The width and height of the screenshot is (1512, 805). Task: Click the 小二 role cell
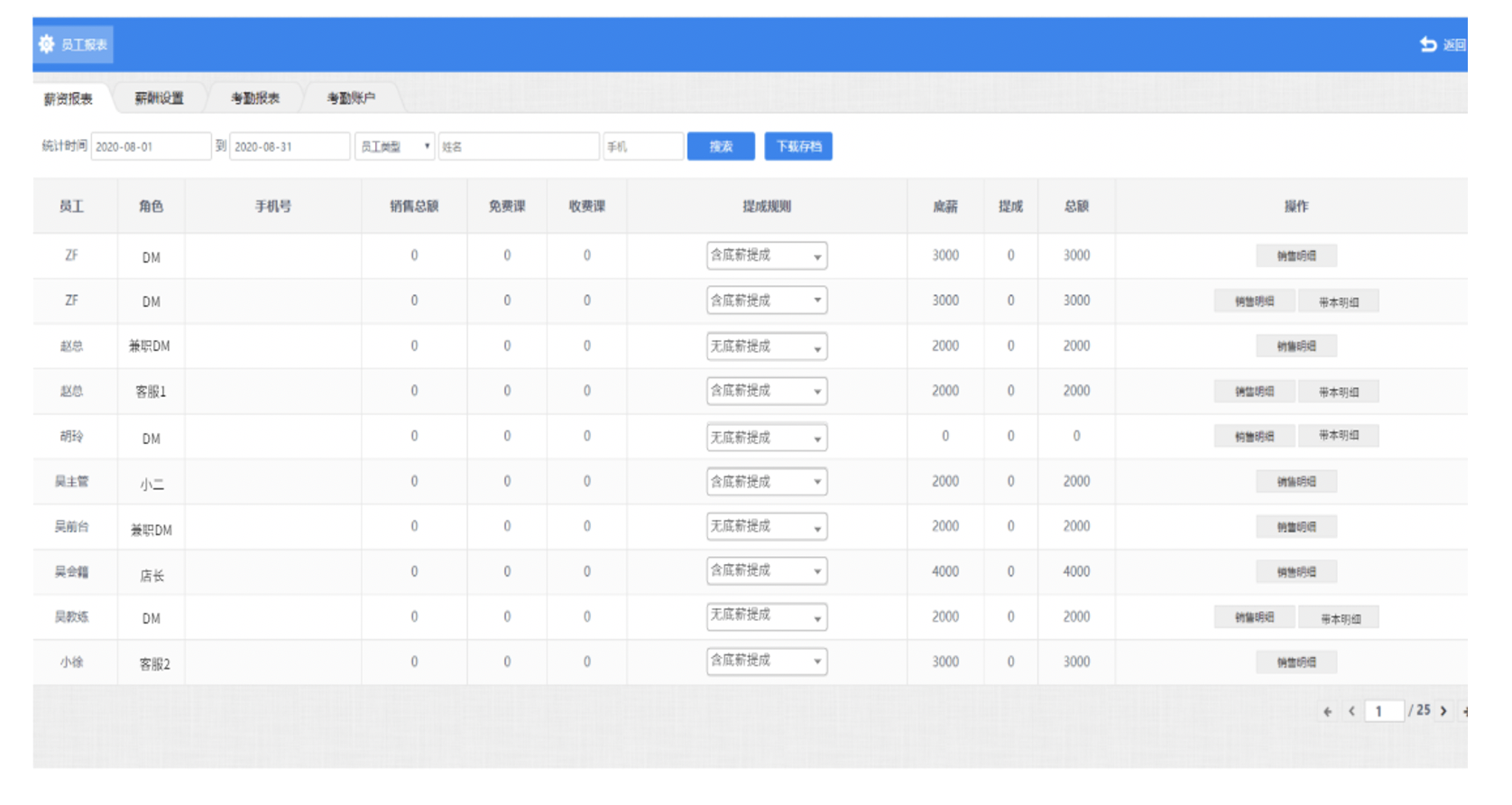click(x=152, y=484)
